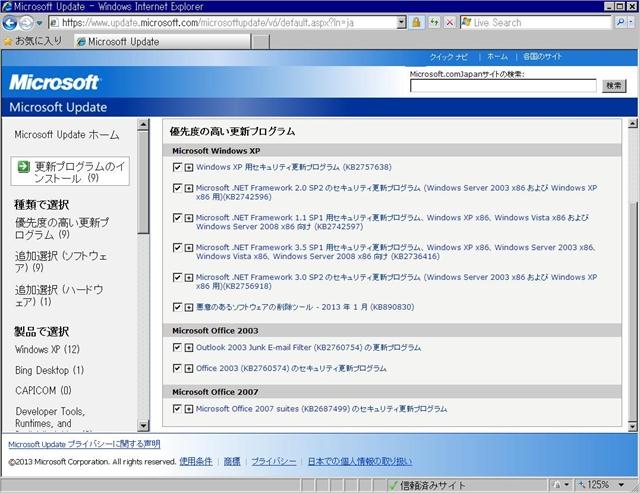
Task: Open the 商標 footer link
Action: point(232,461)
